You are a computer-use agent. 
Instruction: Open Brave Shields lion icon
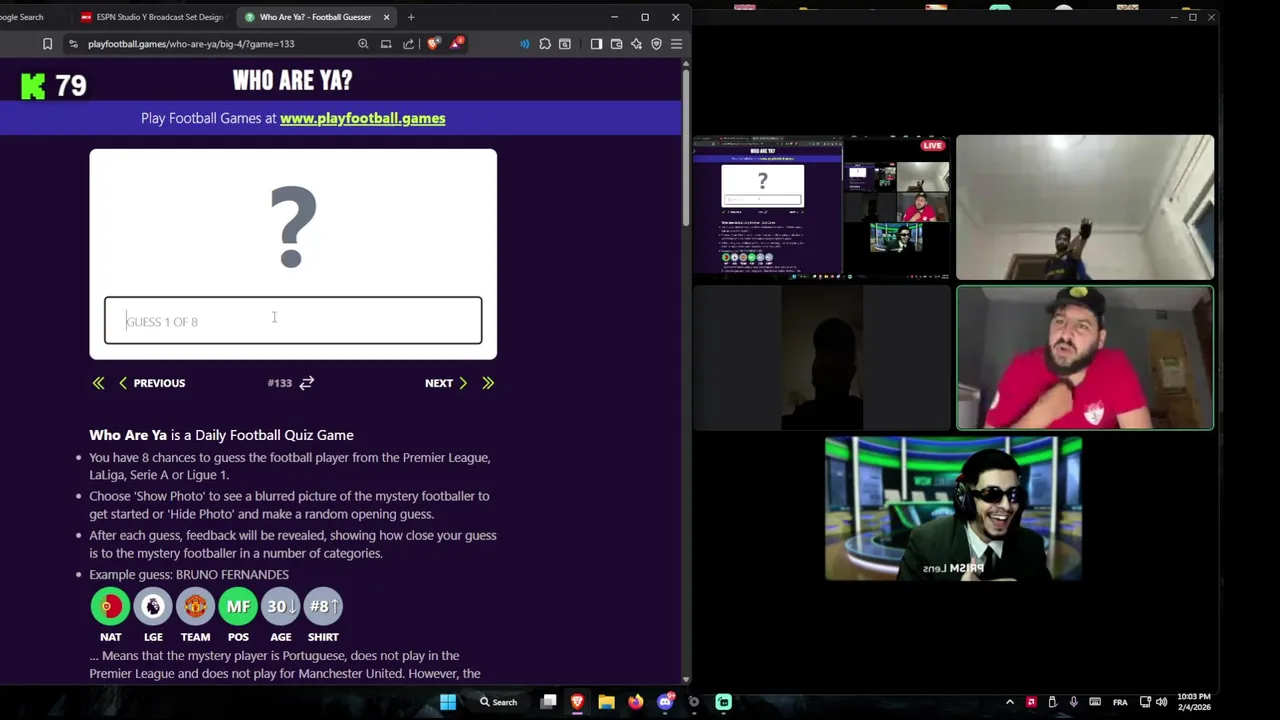click(433, 44)
